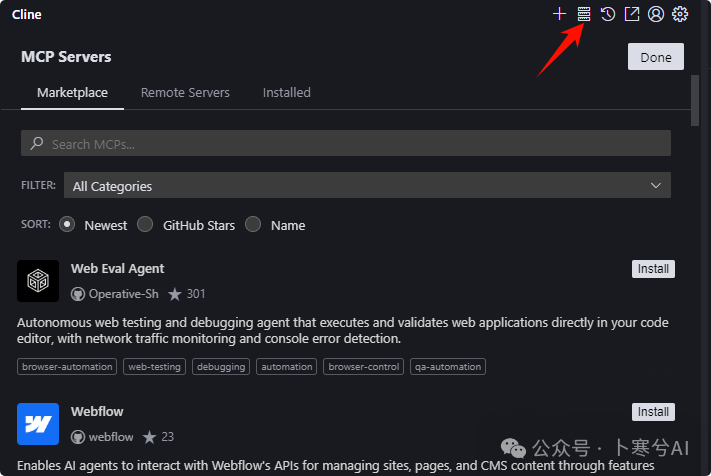Open the Account profile icon
The height and width of the screenshot is (476, 711).
[x=656, y=14]
